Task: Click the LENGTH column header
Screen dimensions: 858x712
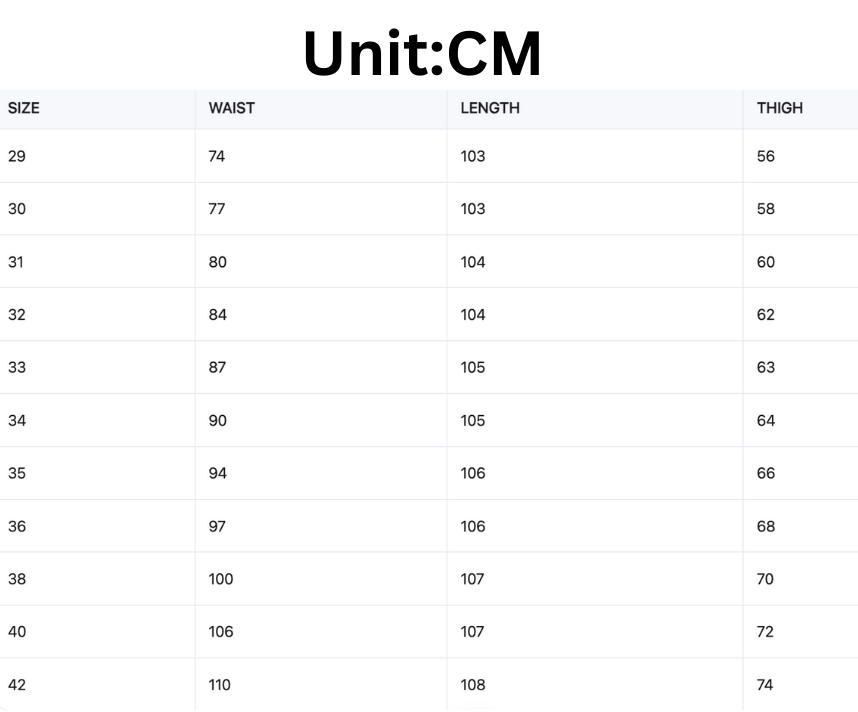Action: point(490,108)
